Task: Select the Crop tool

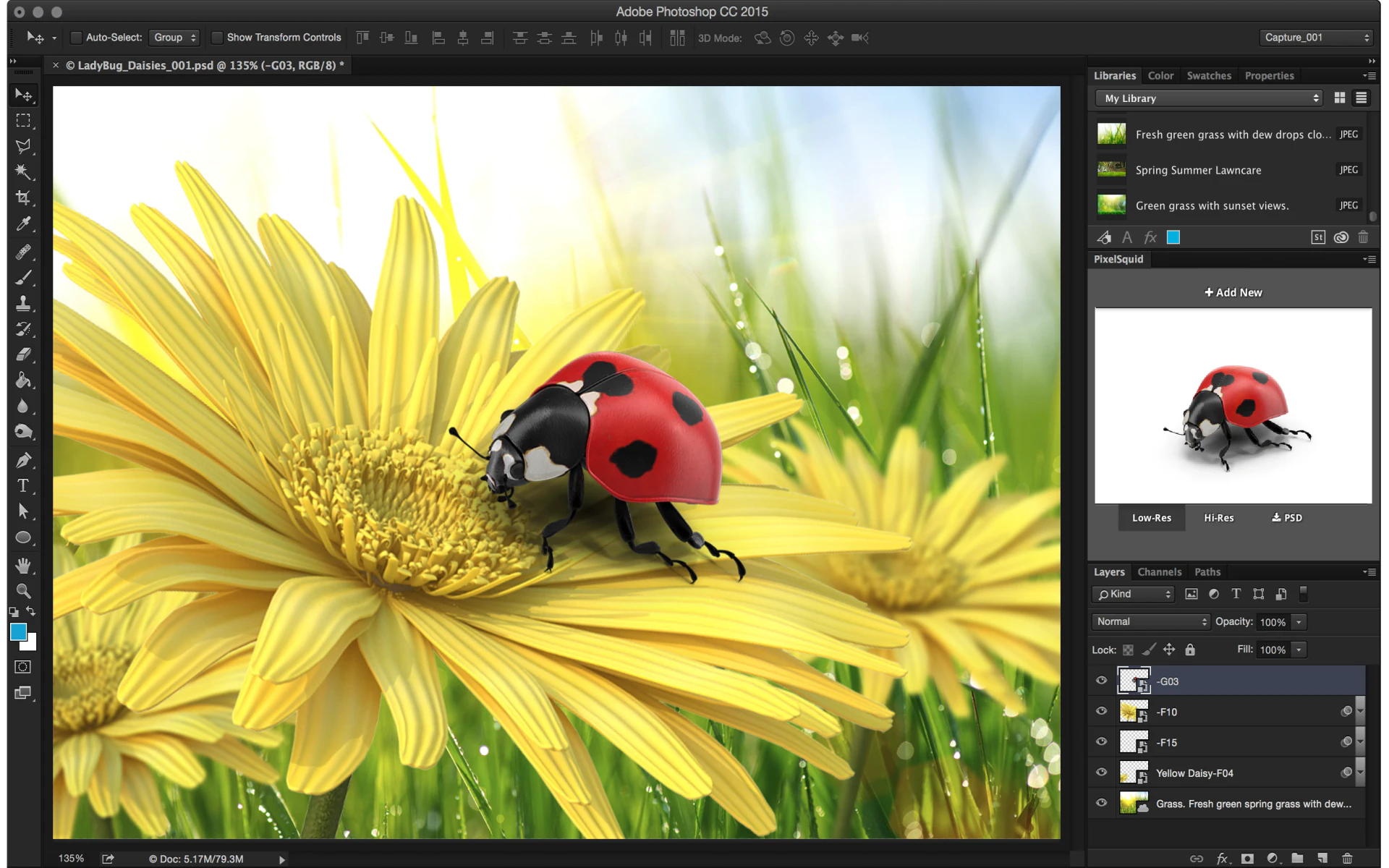Action: (x=23, y=197)
